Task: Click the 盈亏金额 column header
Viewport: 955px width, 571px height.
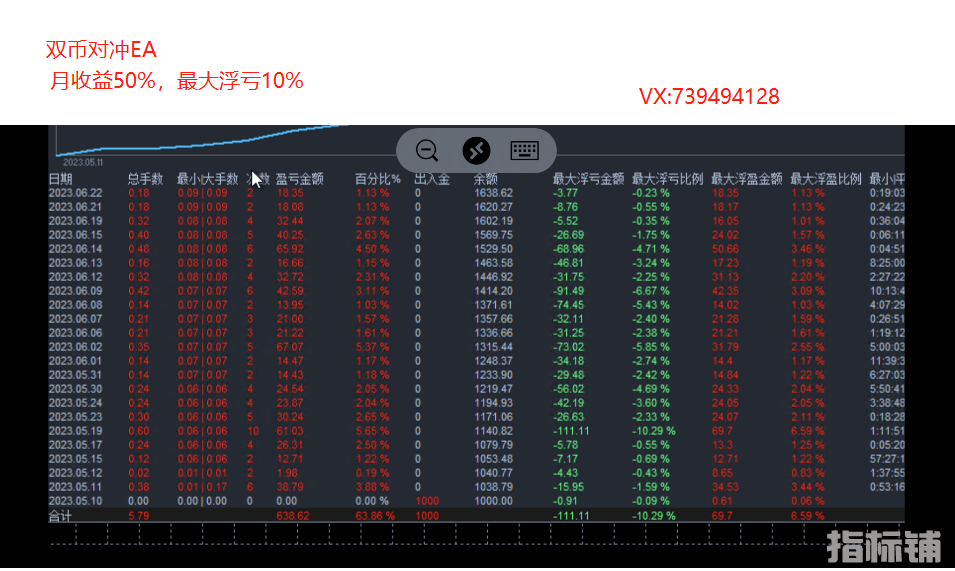Action: coord(299,179)
